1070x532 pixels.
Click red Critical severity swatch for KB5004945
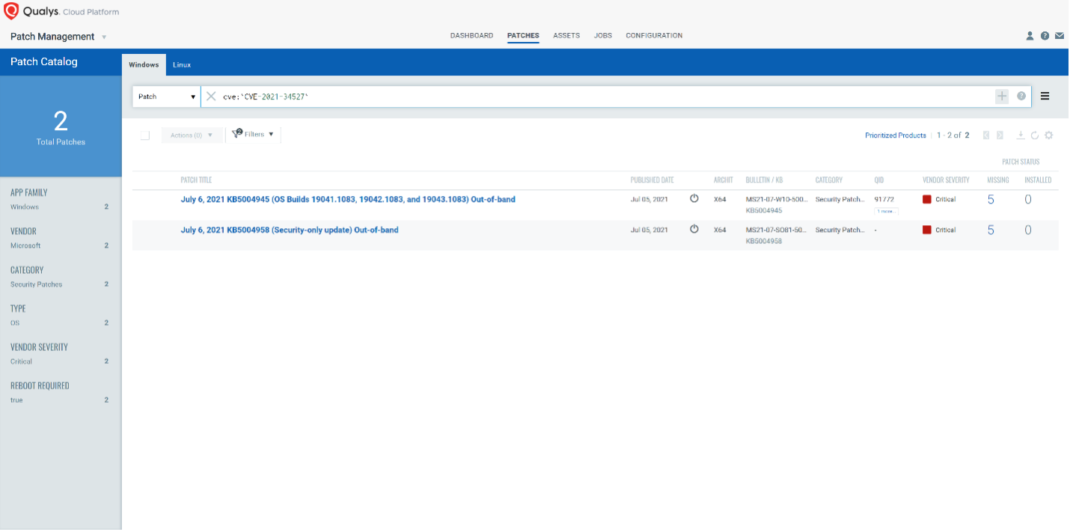927,199
